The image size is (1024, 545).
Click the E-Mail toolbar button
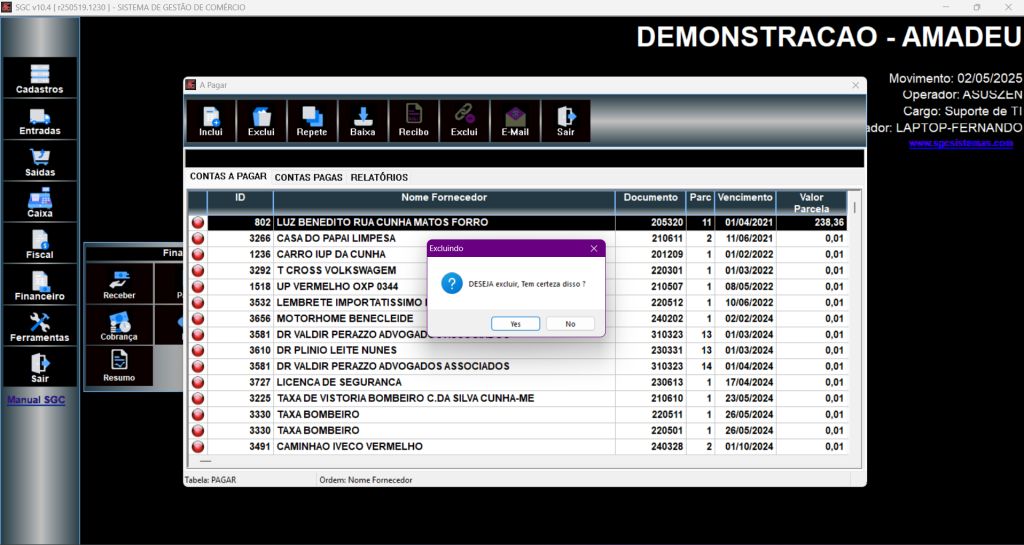click(x=515, y=121)
